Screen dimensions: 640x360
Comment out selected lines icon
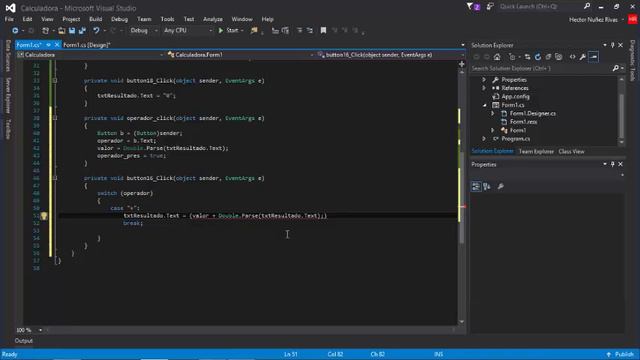tap(300, 31)
